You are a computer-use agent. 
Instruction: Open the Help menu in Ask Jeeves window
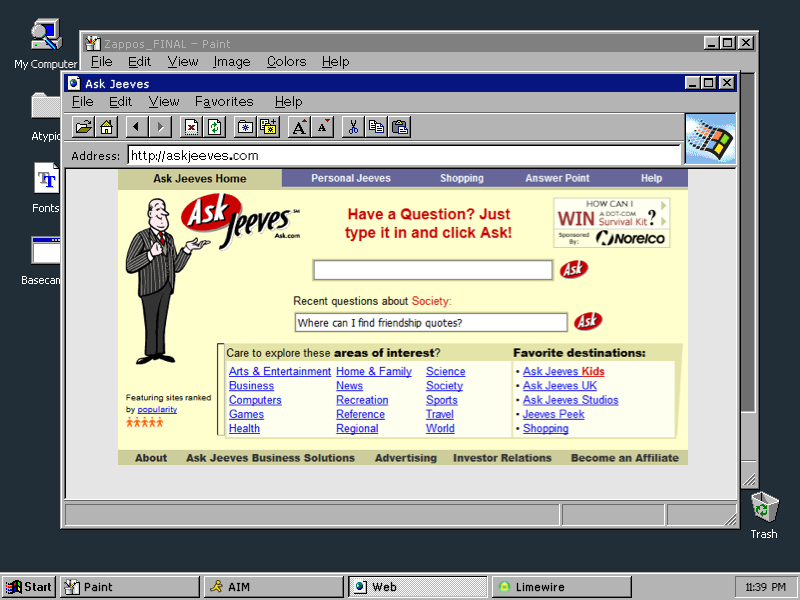(x=288, y=102)
